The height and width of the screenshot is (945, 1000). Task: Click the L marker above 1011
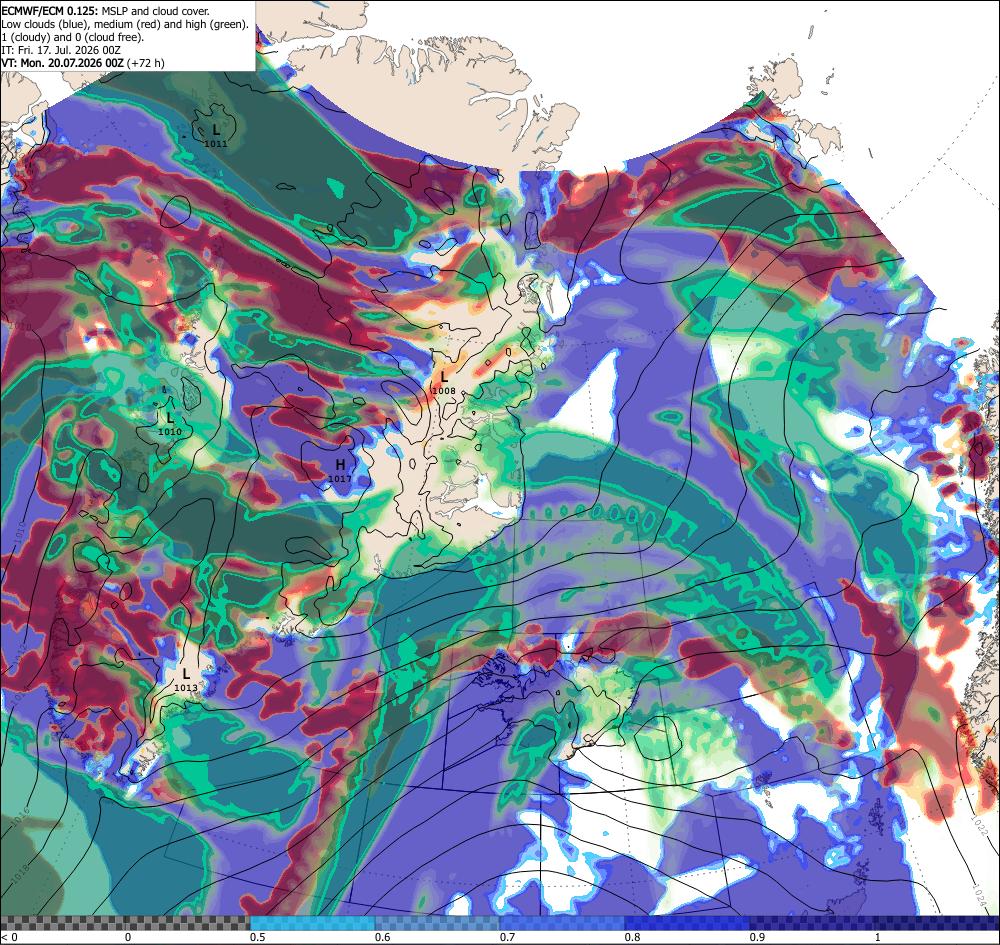(x=216, y=129)
